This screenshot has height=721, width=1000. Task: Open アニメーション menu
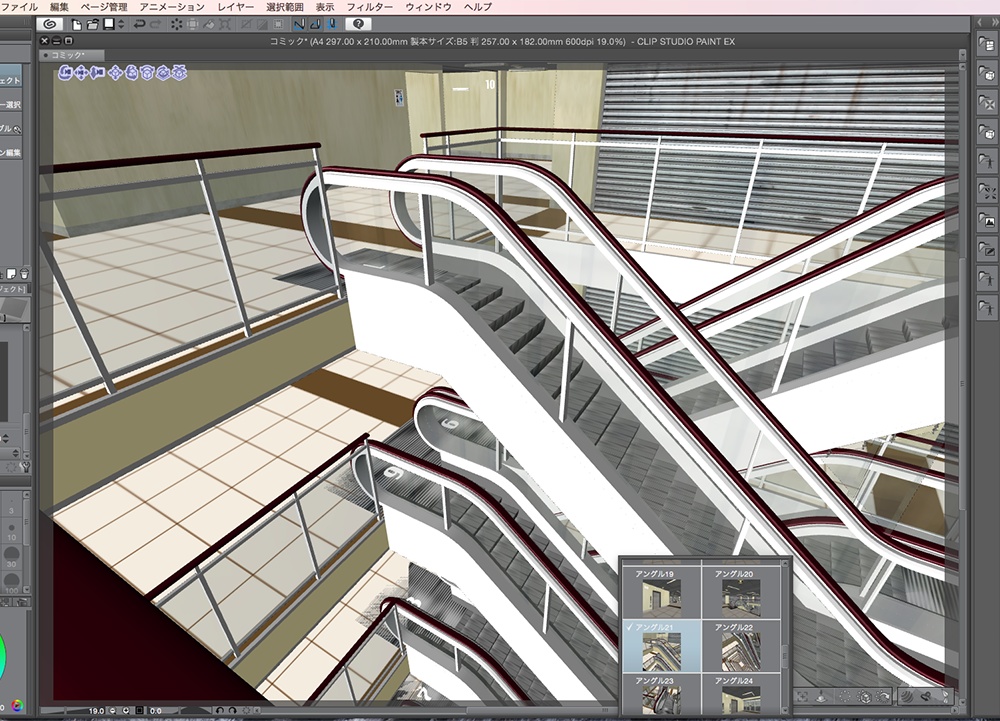[x=172, y=7]
